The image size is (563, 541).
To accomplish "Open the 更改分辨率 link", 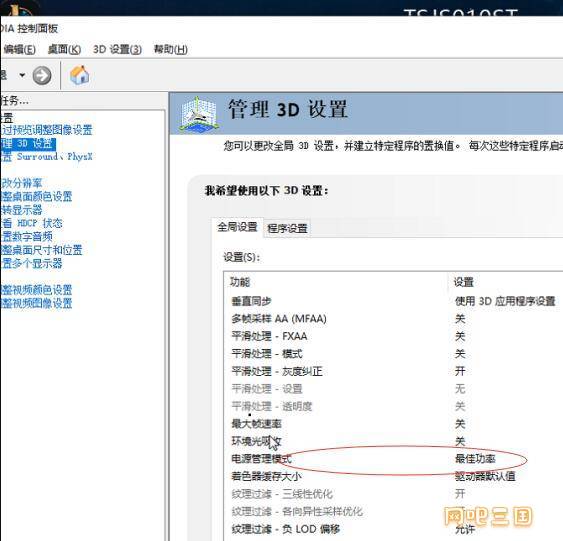I will [x=21, y=183].
